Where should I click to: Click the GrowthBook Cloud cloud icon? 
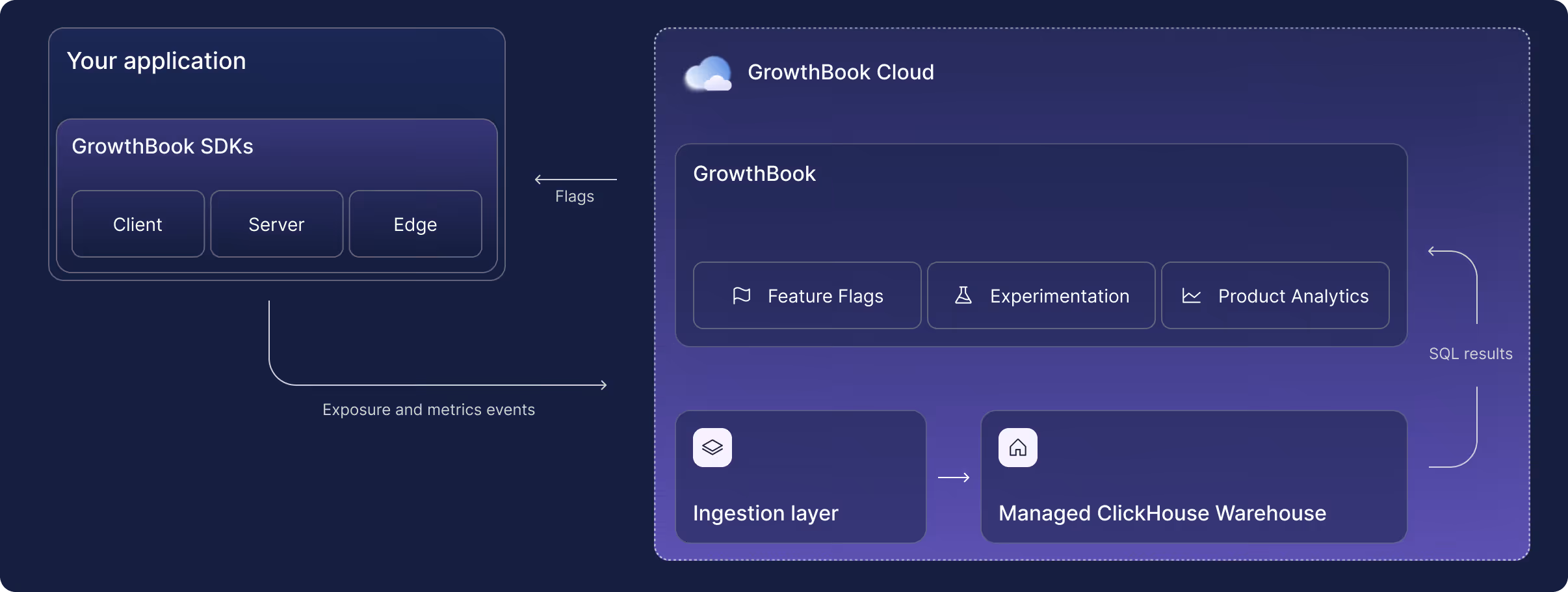708,73
